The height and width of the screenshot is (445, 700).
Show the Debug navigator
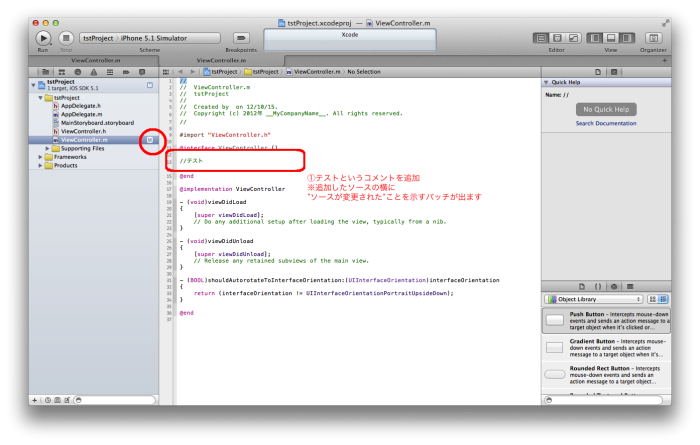[110, 72]
